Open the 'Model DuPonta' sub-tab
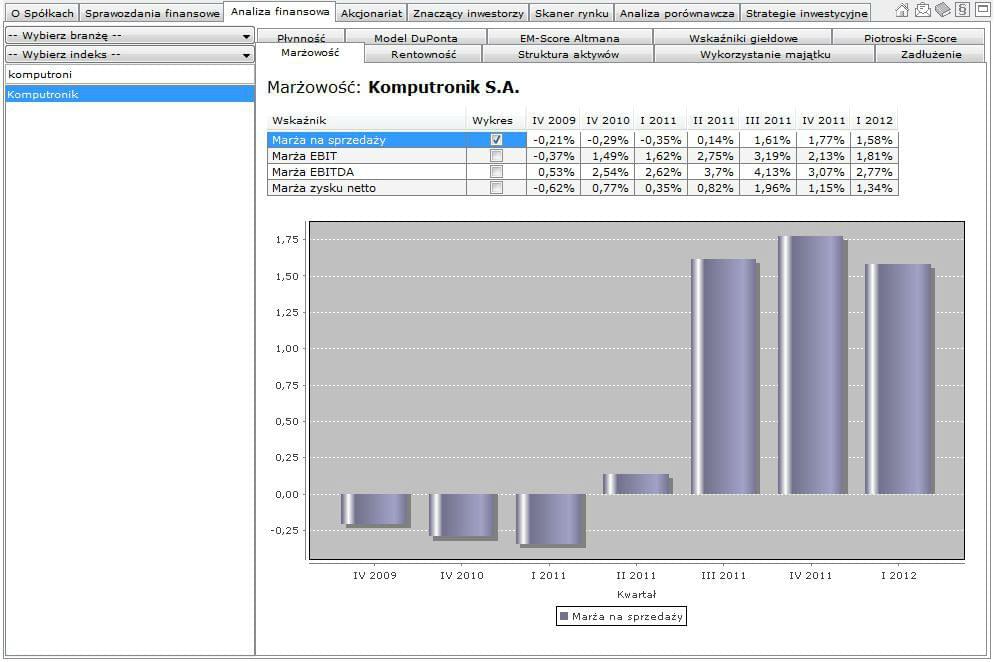The image size is (995, 662). click(x=416, y=37)
